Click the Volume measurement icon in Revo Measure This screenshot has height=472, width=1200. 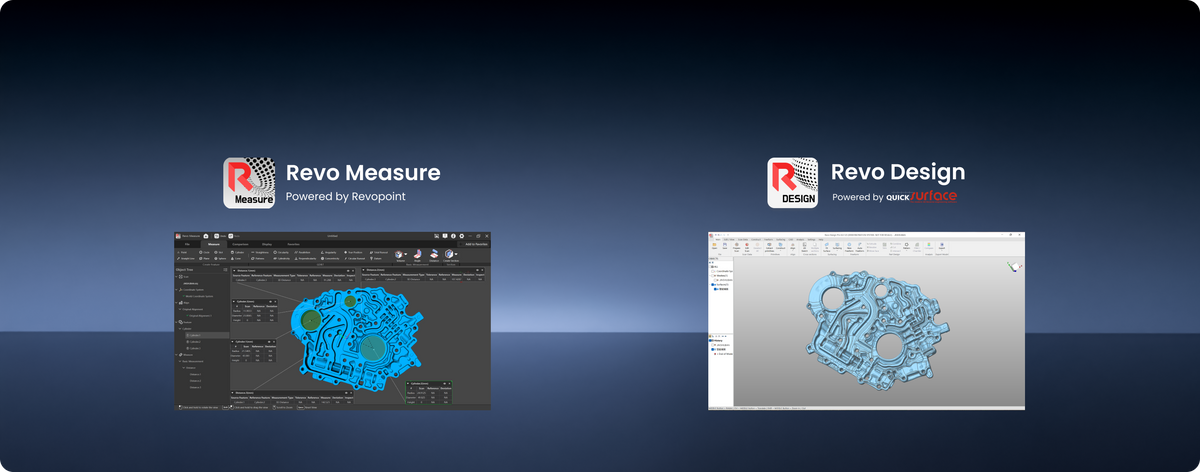(397, 254)
